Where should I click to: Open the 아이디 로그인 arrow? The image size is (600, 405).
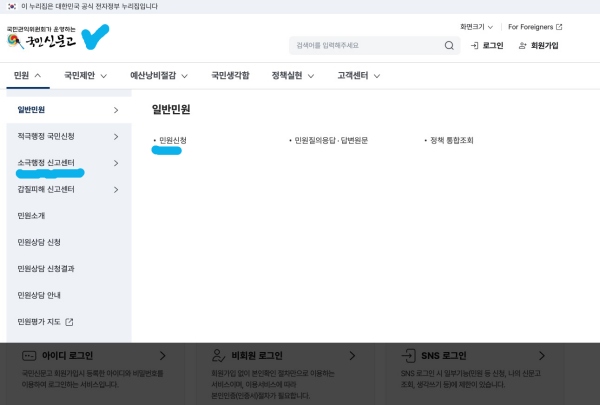(x=163, y=356)
